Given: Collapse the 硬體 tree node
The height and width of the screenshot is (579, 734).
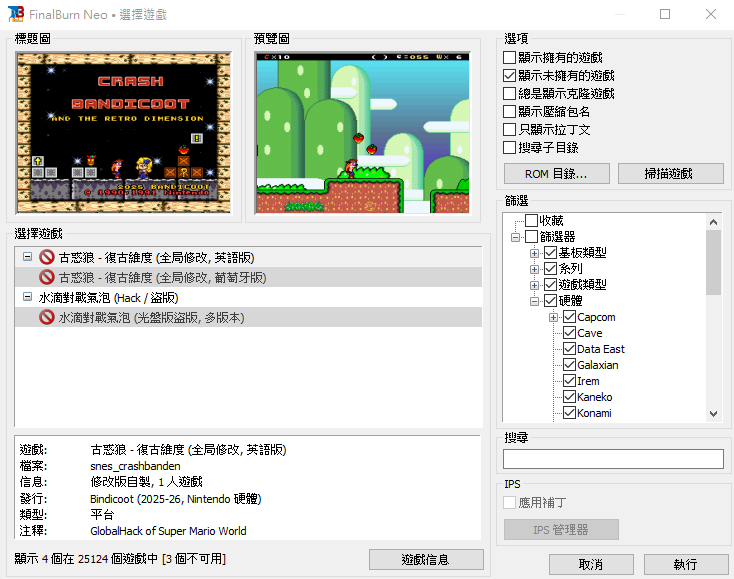Looking at the screenshot, I should click(534, 301).
